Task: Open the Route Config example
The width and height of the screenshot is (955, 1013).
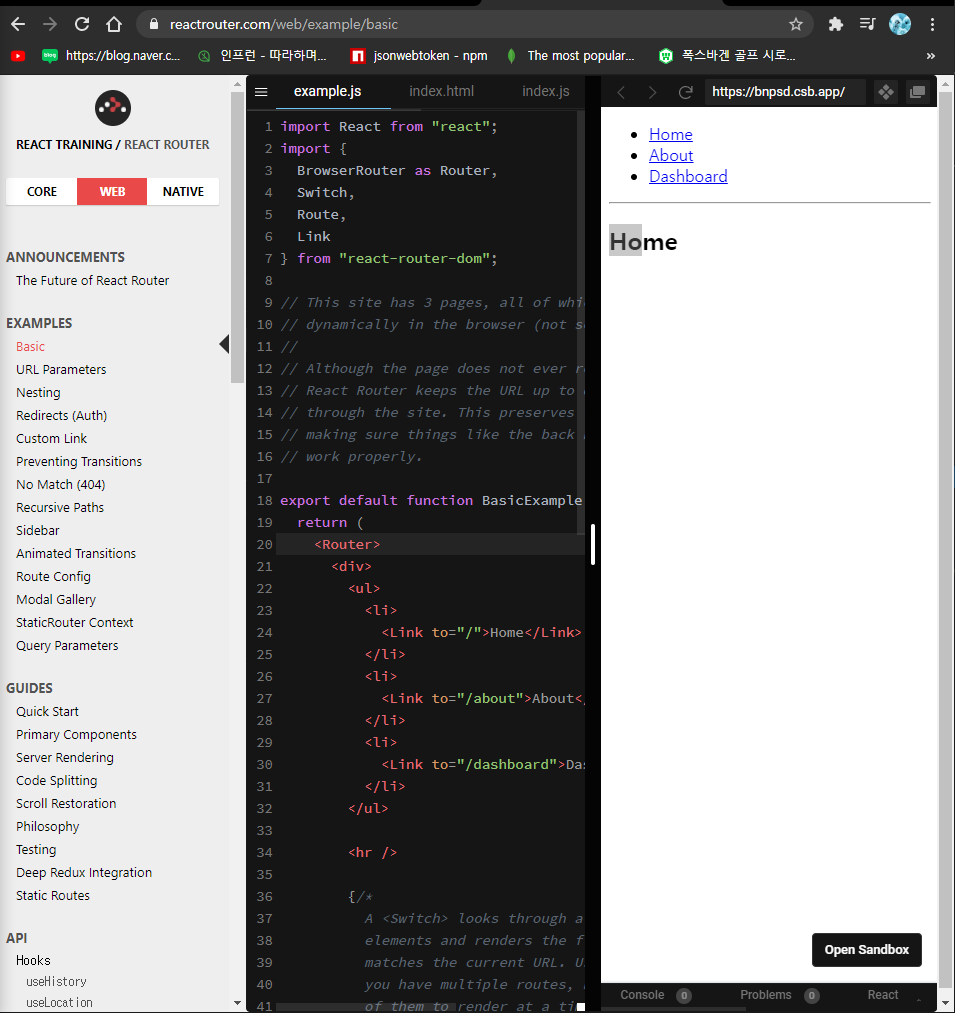Action: [x=53, y=576]
